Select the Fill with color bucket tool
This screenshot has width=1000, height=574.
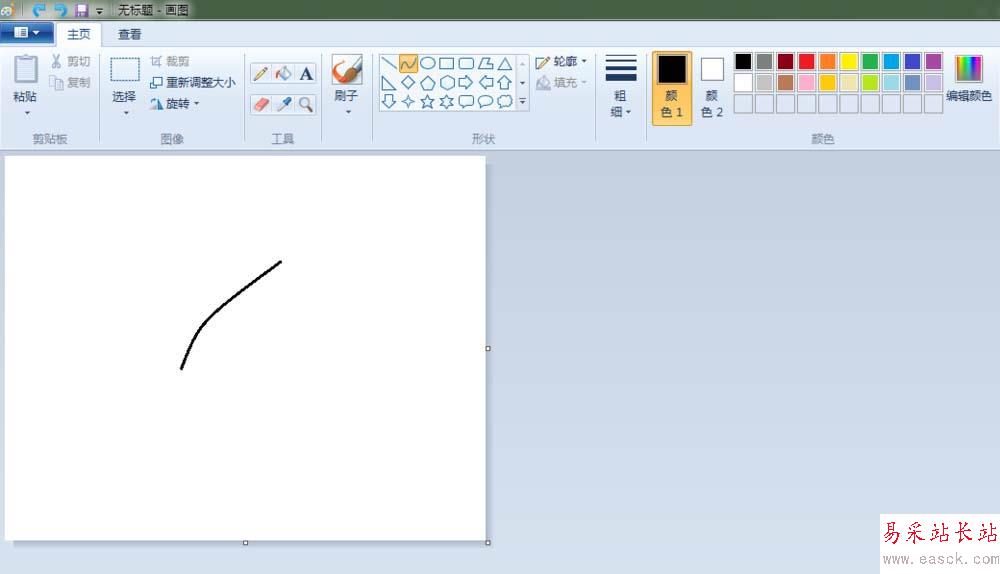coord(283,73)
